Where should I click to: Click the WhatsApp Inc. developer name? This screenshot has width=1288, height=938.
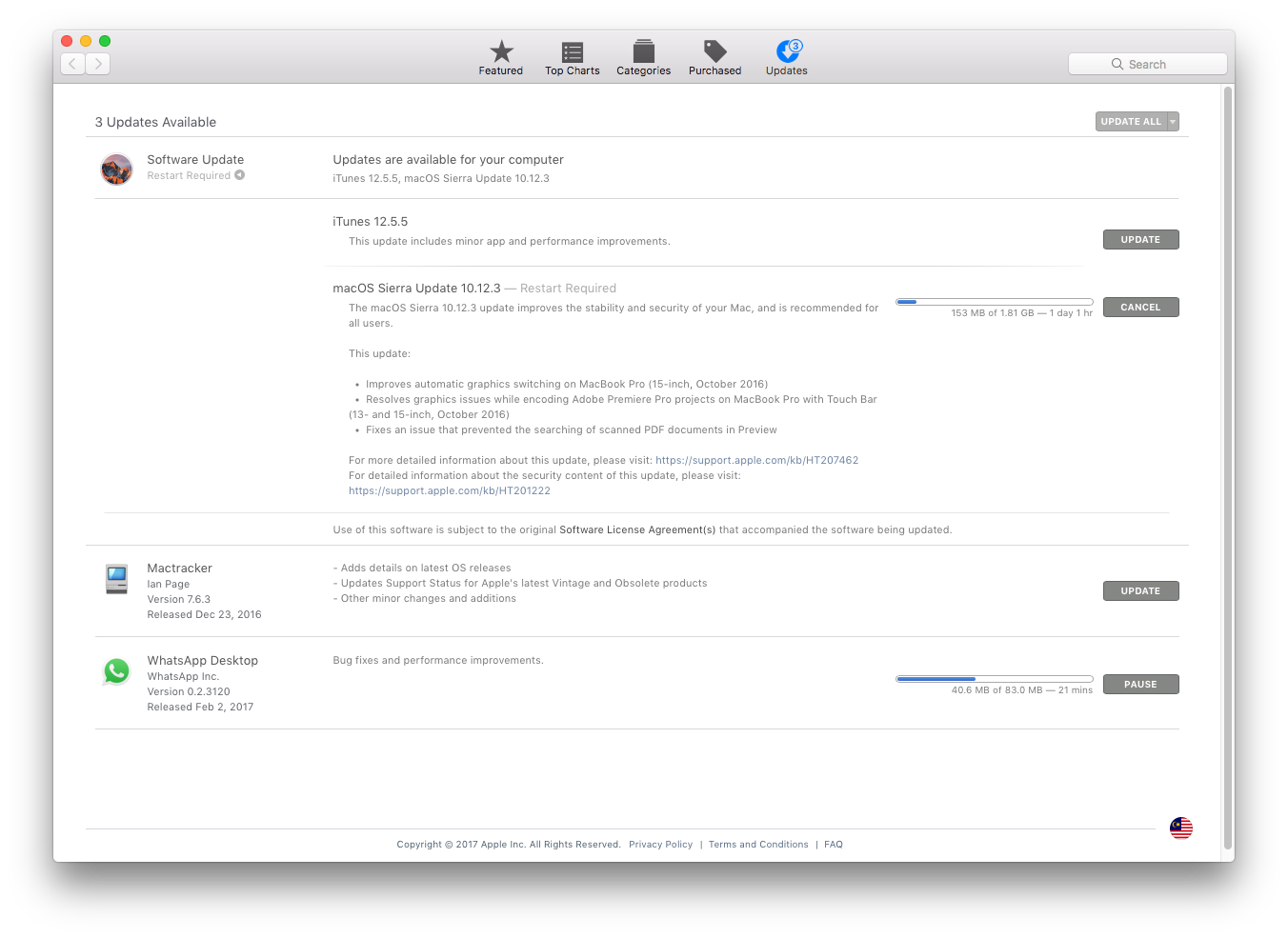pyautogui.click(x=183, y=677)
